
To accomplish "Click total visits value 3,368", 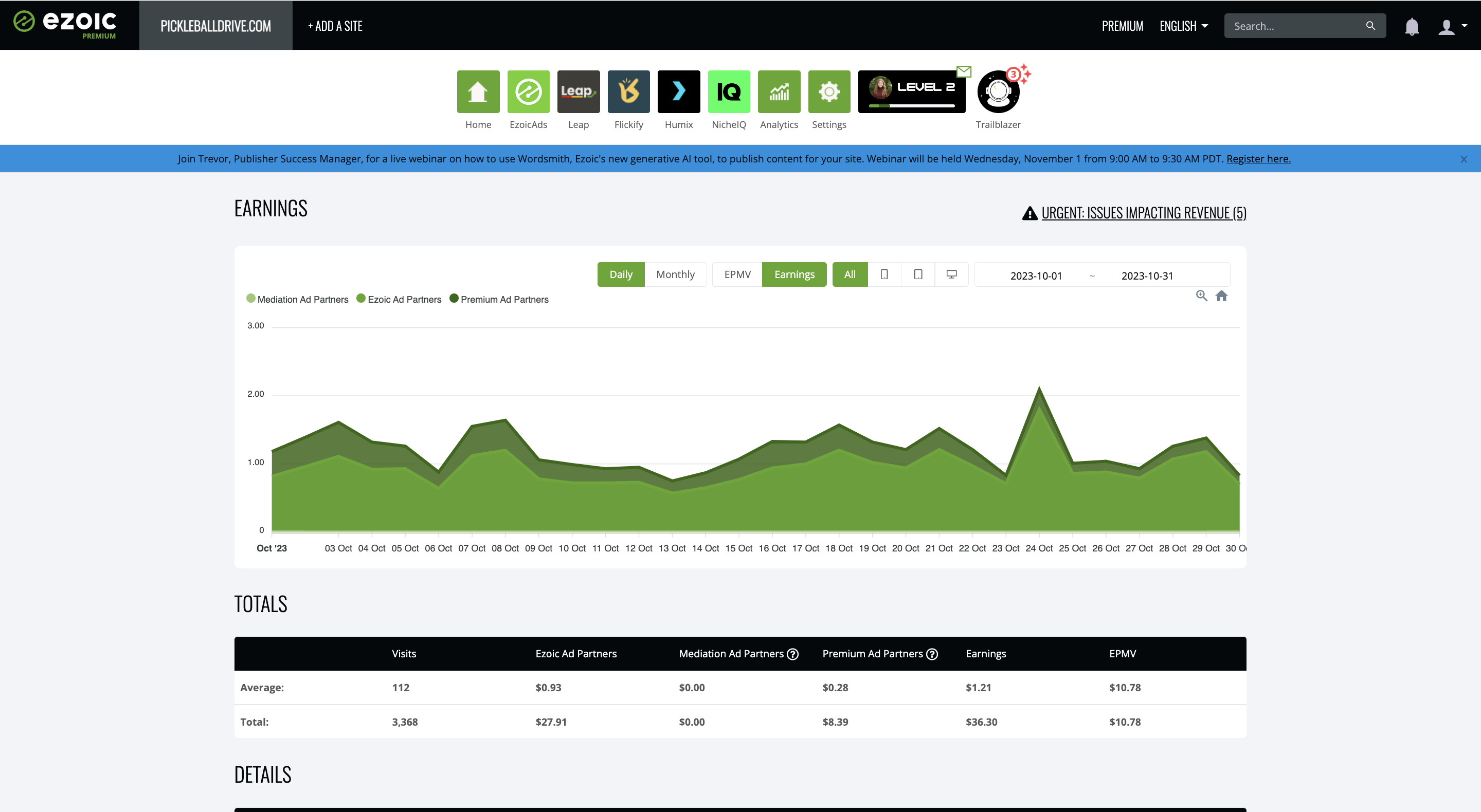I will click(x=405, y=723).
